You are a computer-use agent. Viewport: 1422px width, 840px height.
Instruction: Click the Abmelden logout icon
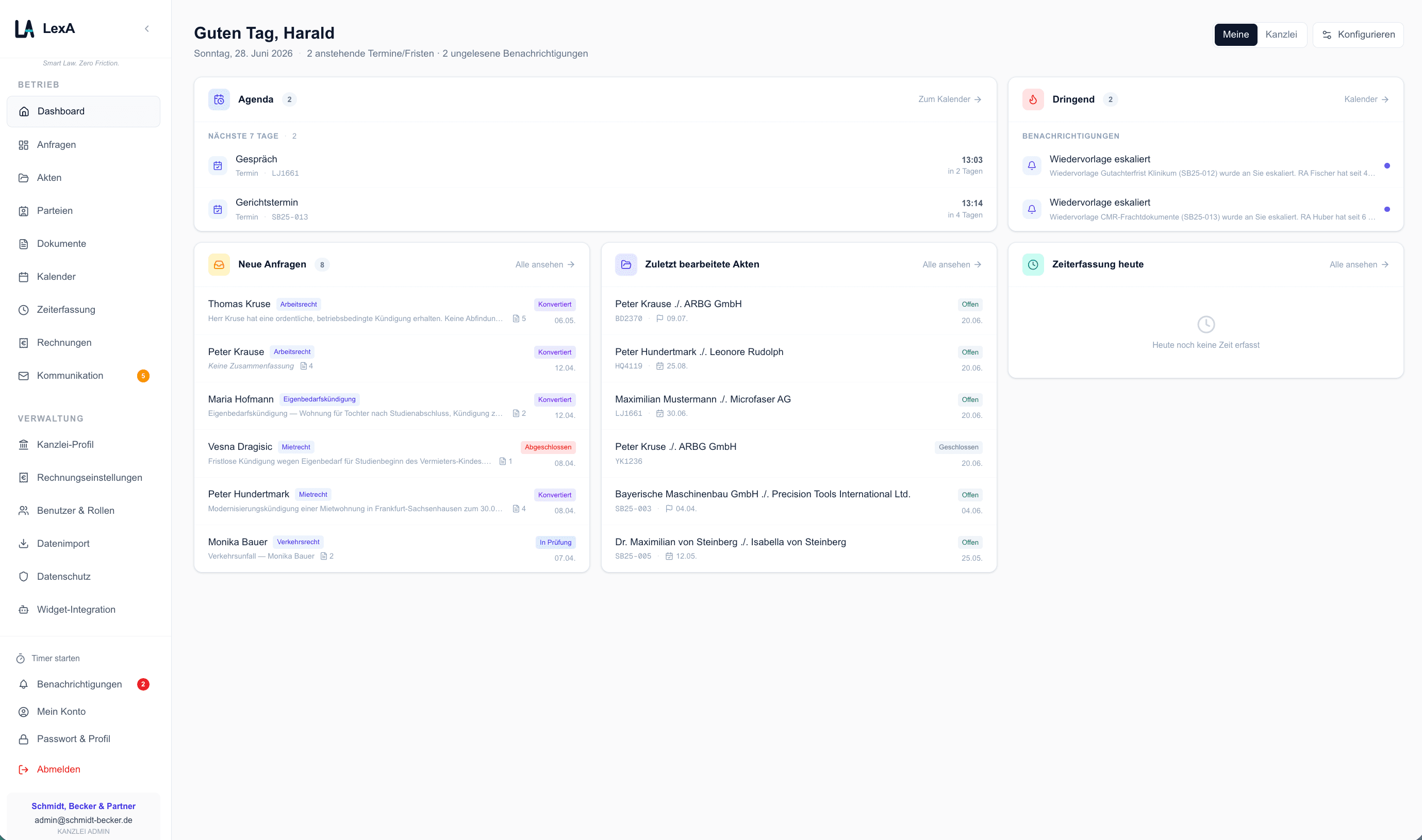click(x=23, y=770)
